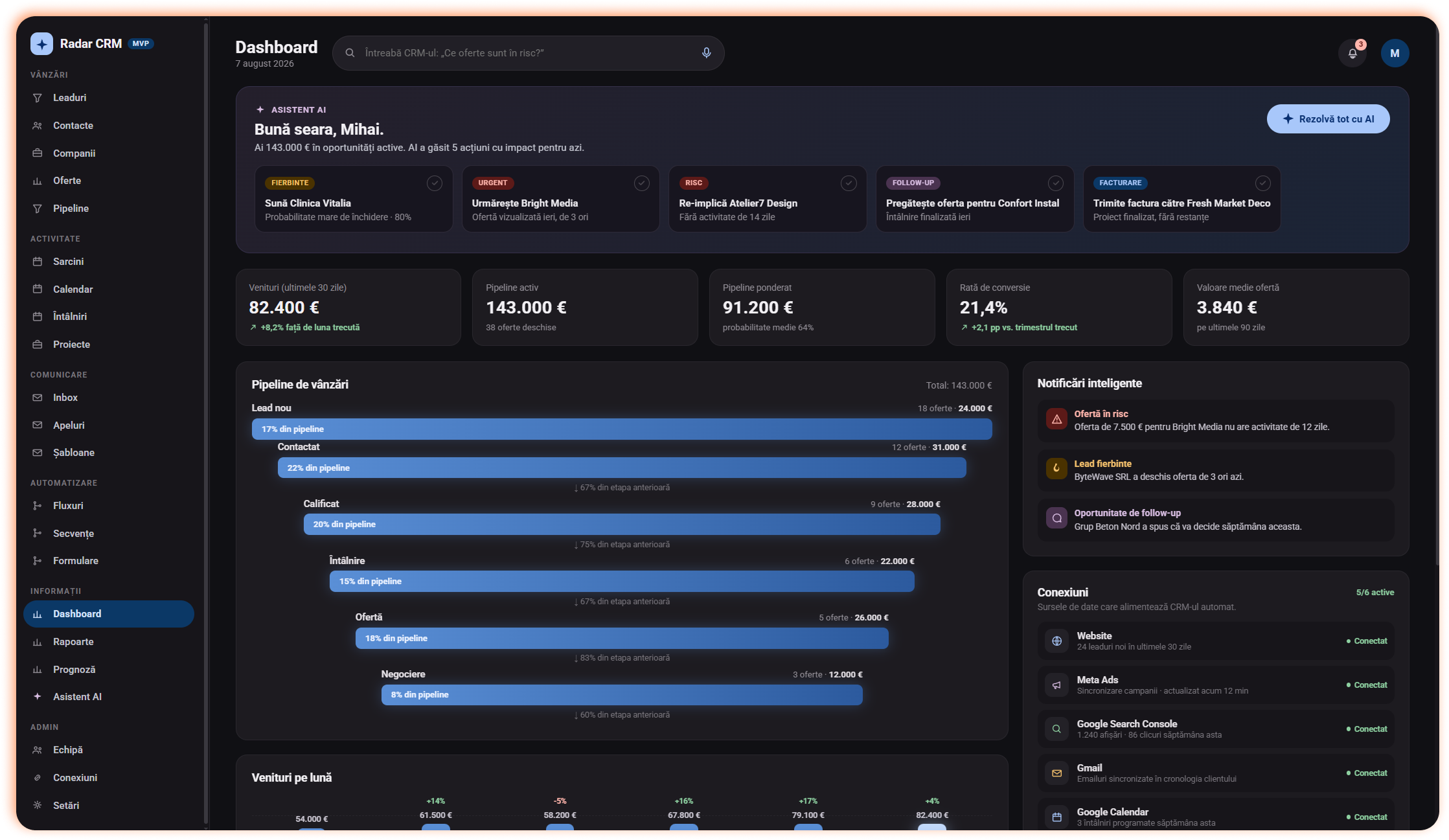Open Sarcini in the sidebar
The height and width of the screenshot is (840, 1449).
(109, 262)
